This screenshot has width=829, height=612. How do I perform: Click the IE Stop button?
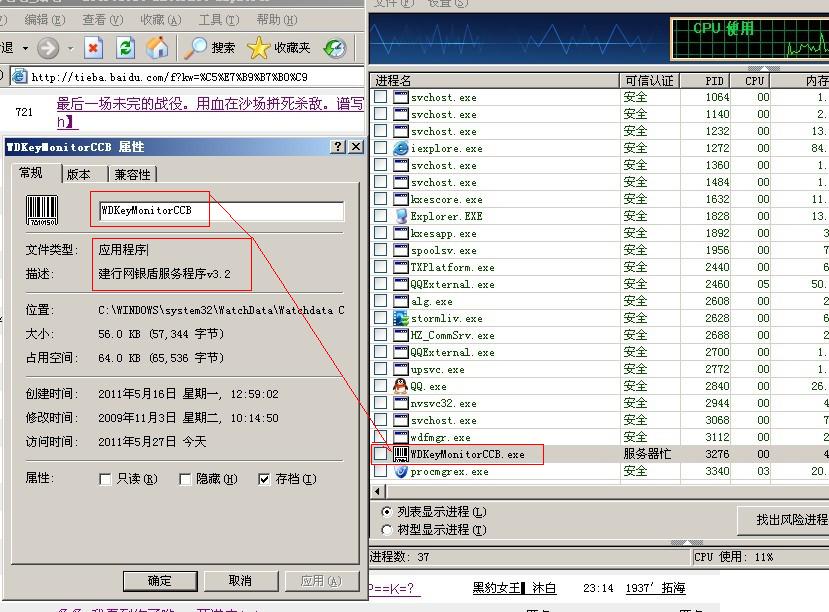pyautogui.click(x=94, y=48)
